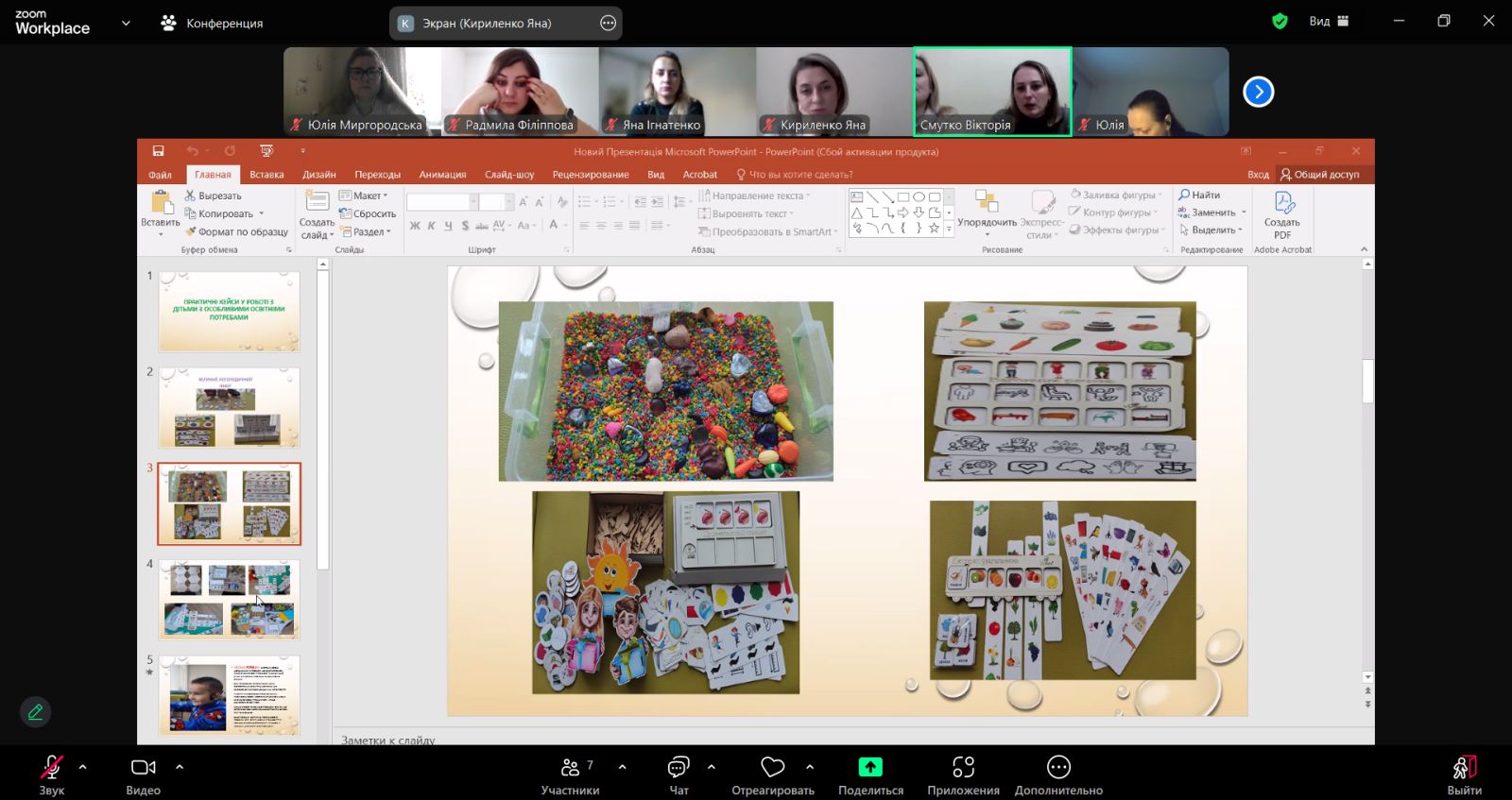Switch layout using the View button

pos(1330,21)
